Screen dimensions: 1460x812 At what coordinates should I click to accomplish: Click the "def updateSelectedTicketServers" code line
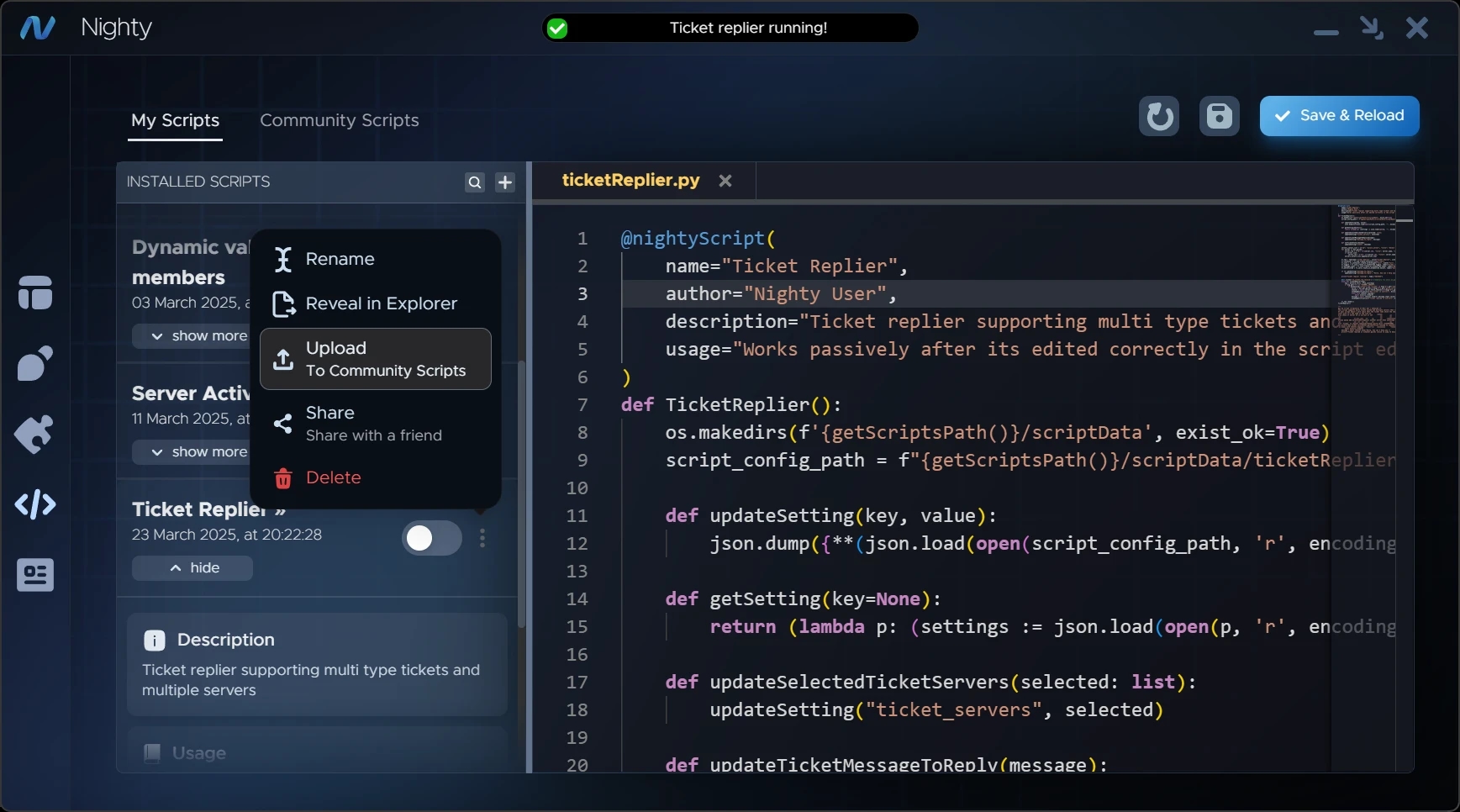click(x=931, y=683)
